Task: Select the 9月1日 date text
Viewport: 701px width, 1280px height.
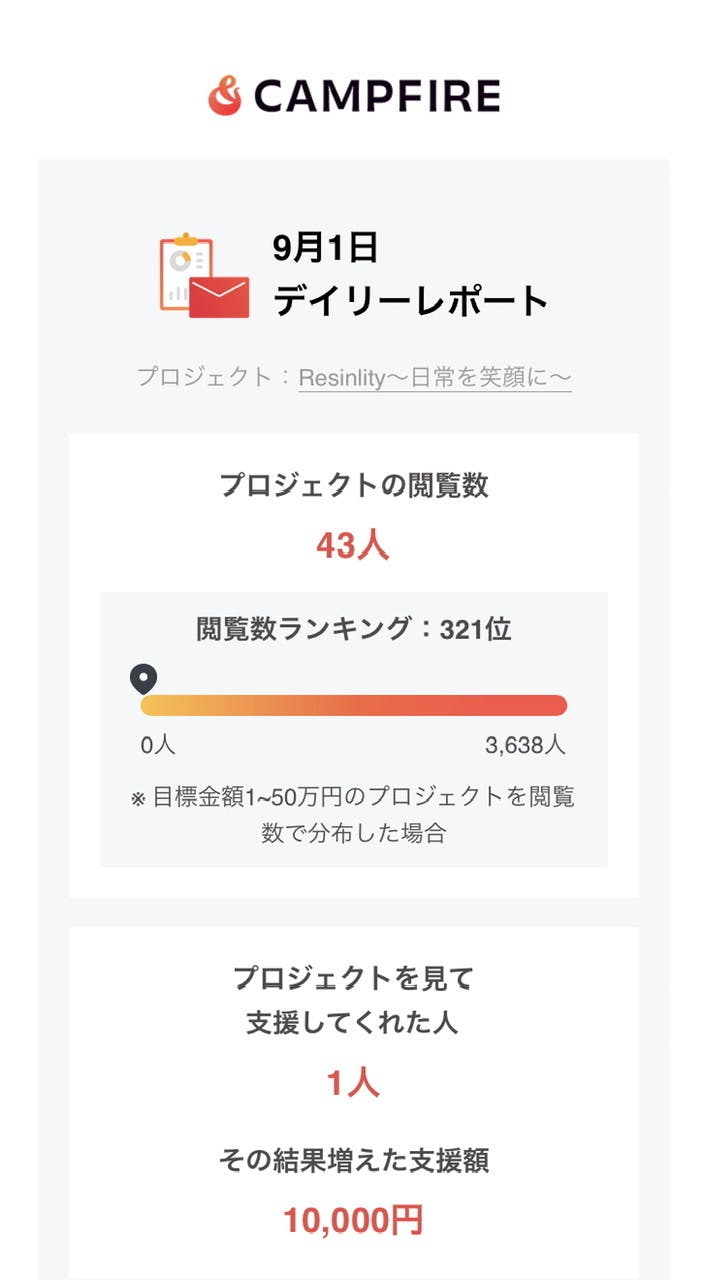Action: pyautogui.click(x=325, y=248)
